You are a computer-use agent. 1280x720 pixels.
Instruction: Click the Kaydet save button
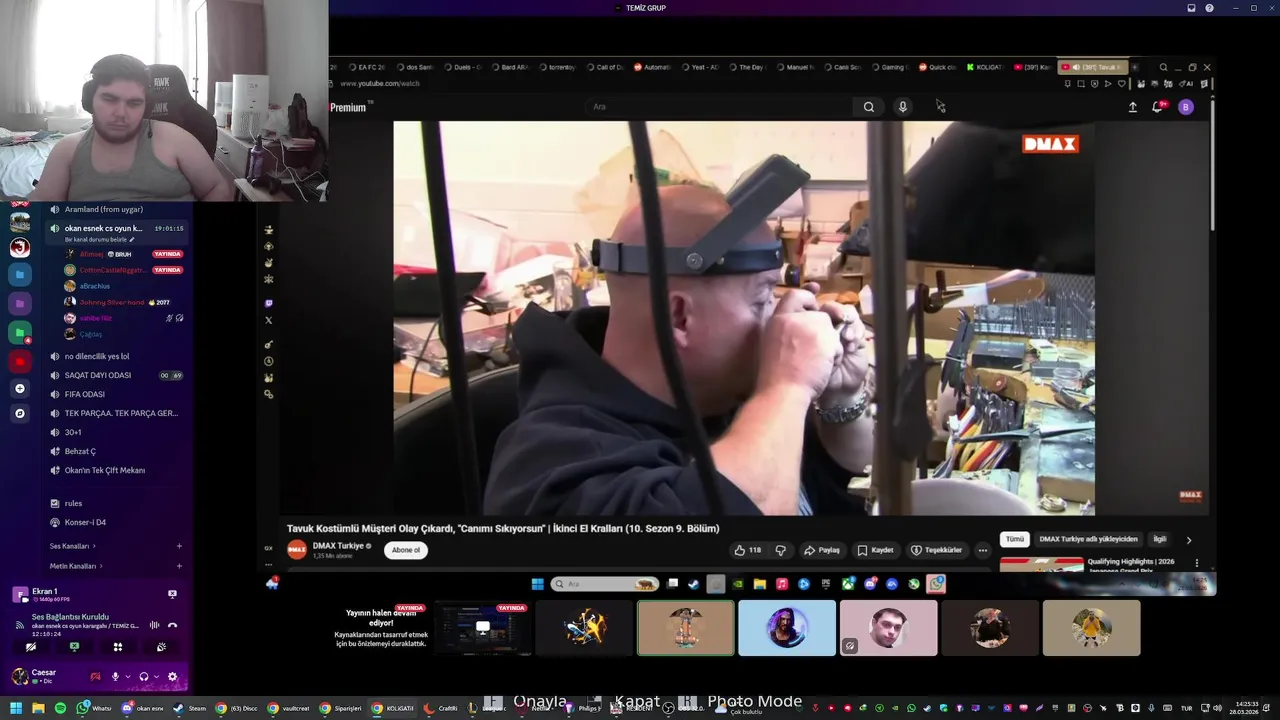coord(875,550)
